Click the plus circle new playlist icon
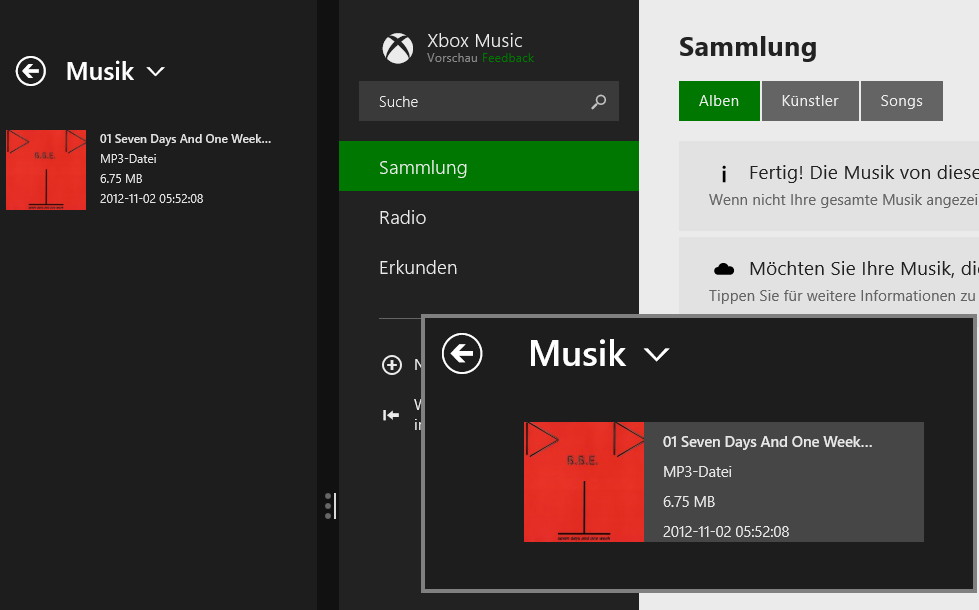Screen dimensions: 979x610 391,365
